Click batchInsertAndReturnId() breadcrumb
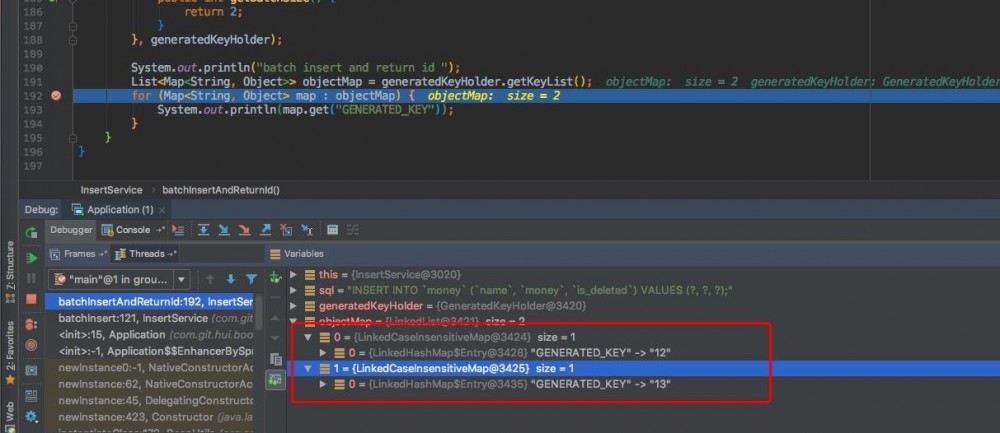1000x433 pixels. tap(221, 190)
